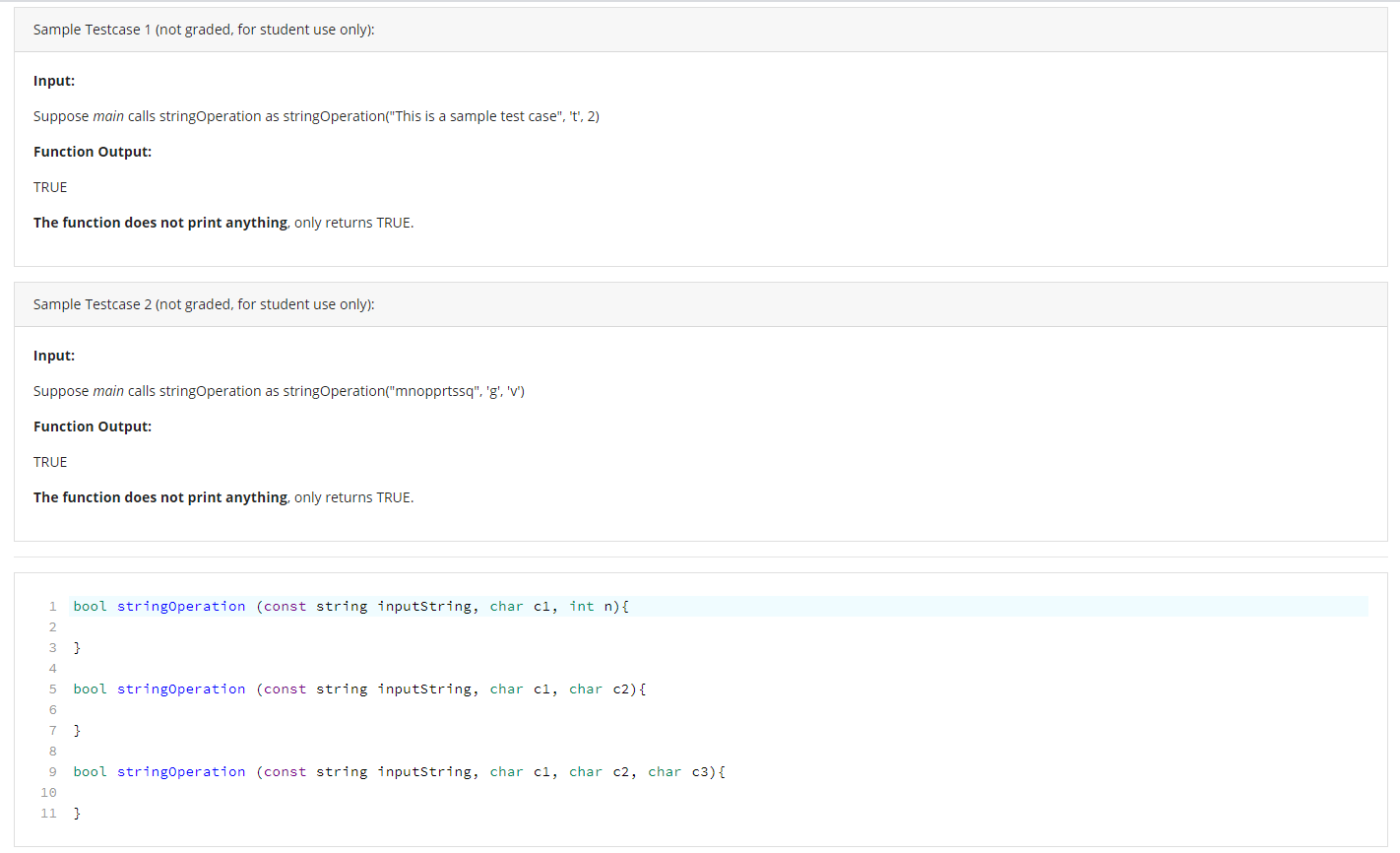Select the stringOperation name on line 5

[x=181, y=689]
